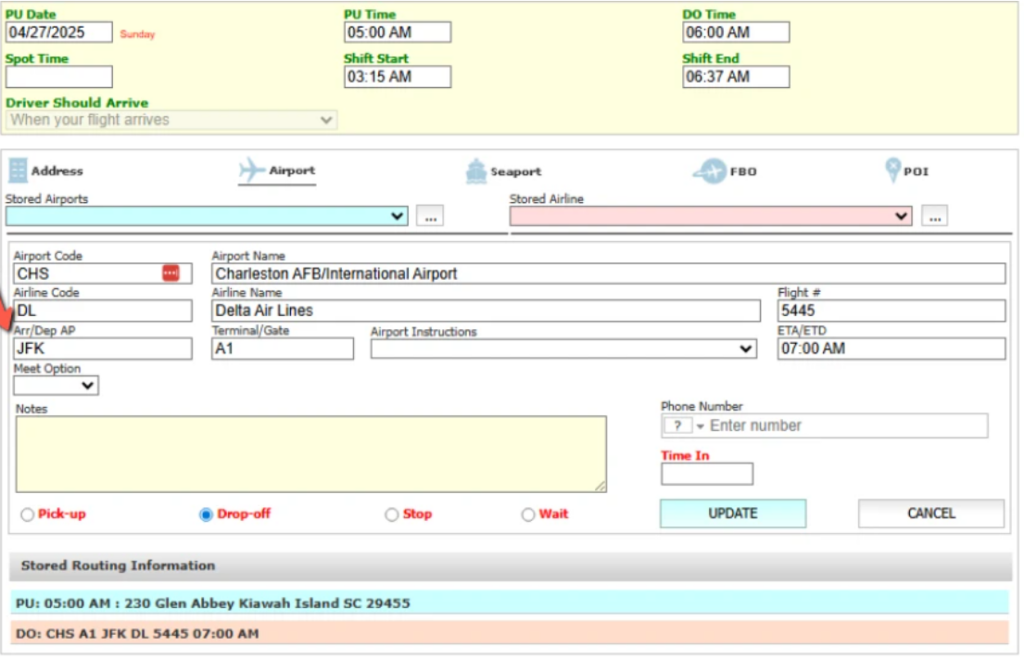
Task: Click the Seaport ship icon
Action: point(476,172)
